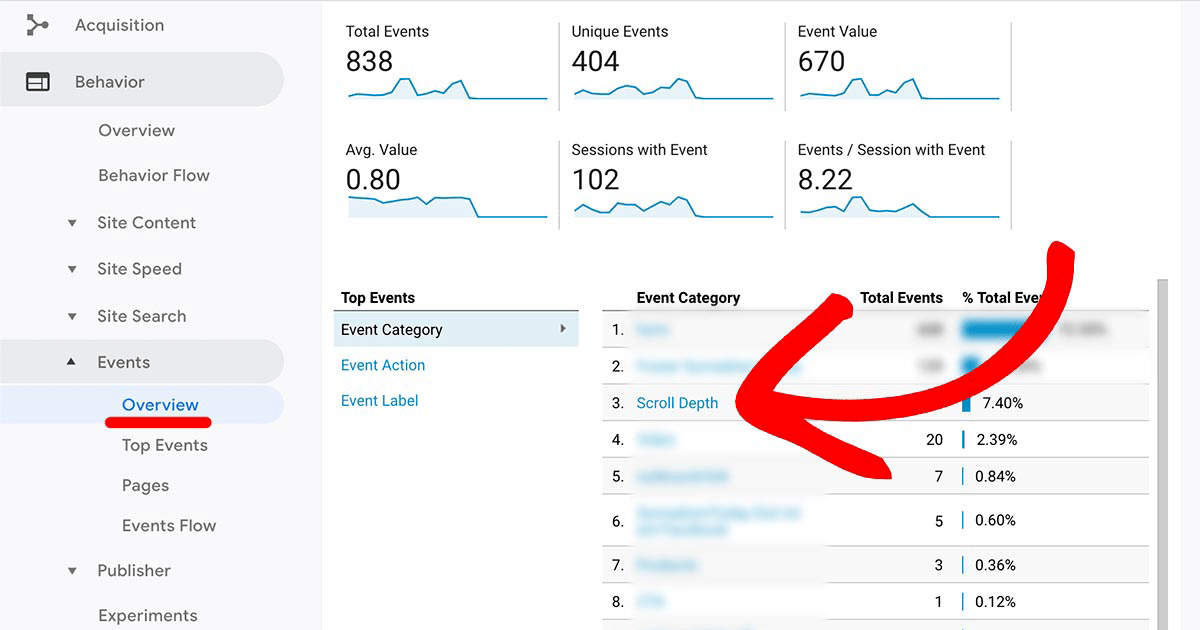Expand the Site Content section
1200x630 pixels.
71,222
